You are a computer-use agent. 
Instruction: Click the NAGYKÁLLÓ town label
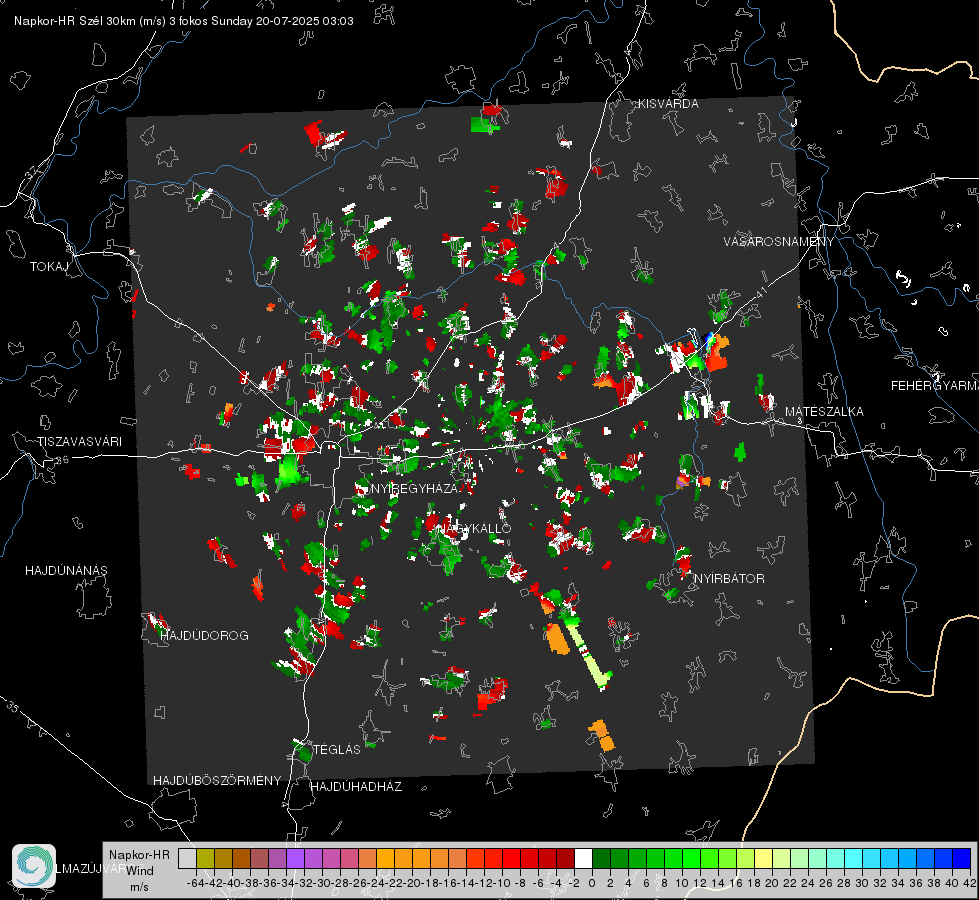pos(475,528)
